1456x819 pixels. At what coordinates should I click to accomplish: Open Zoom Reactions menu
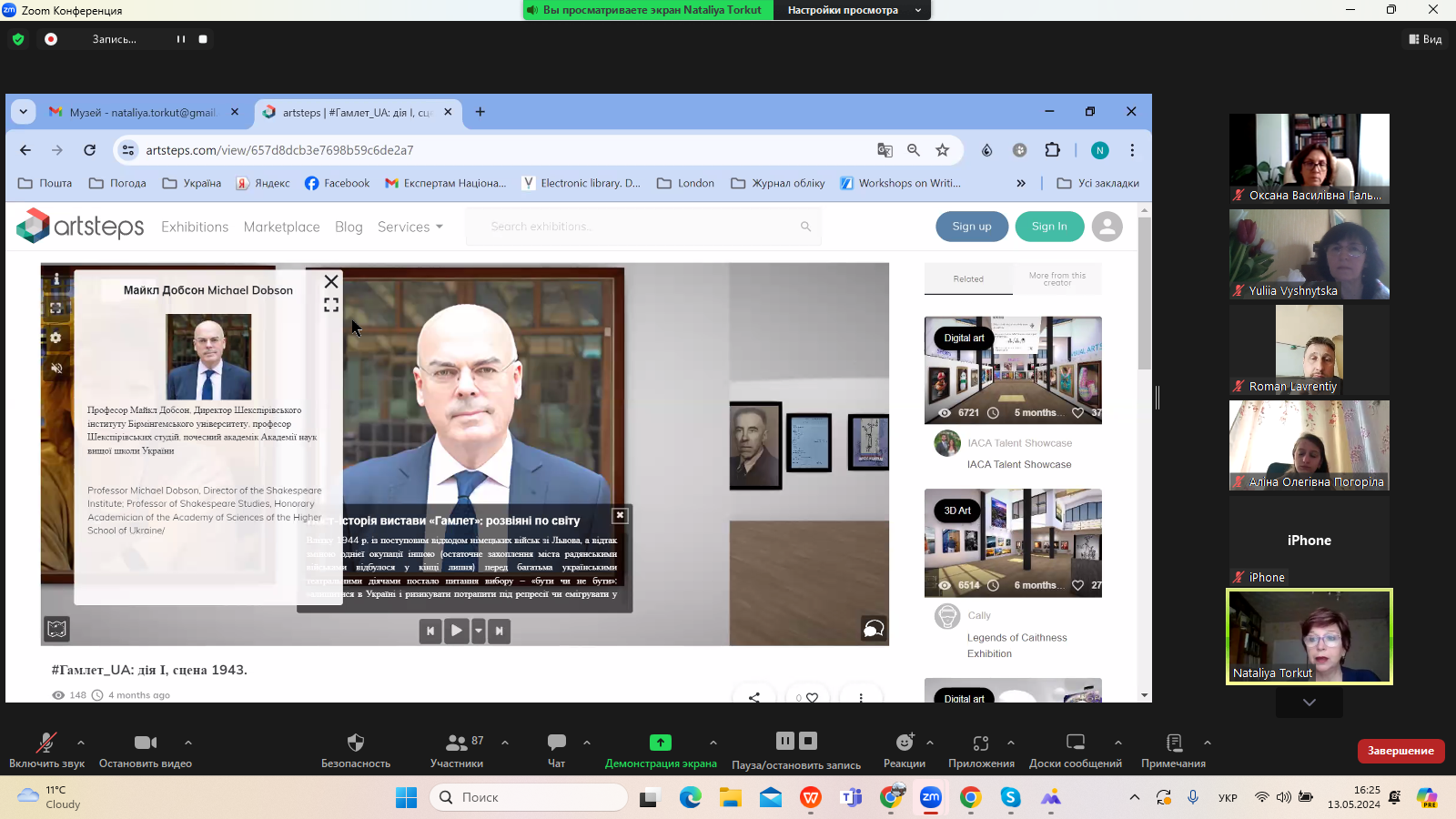(904, 750)
